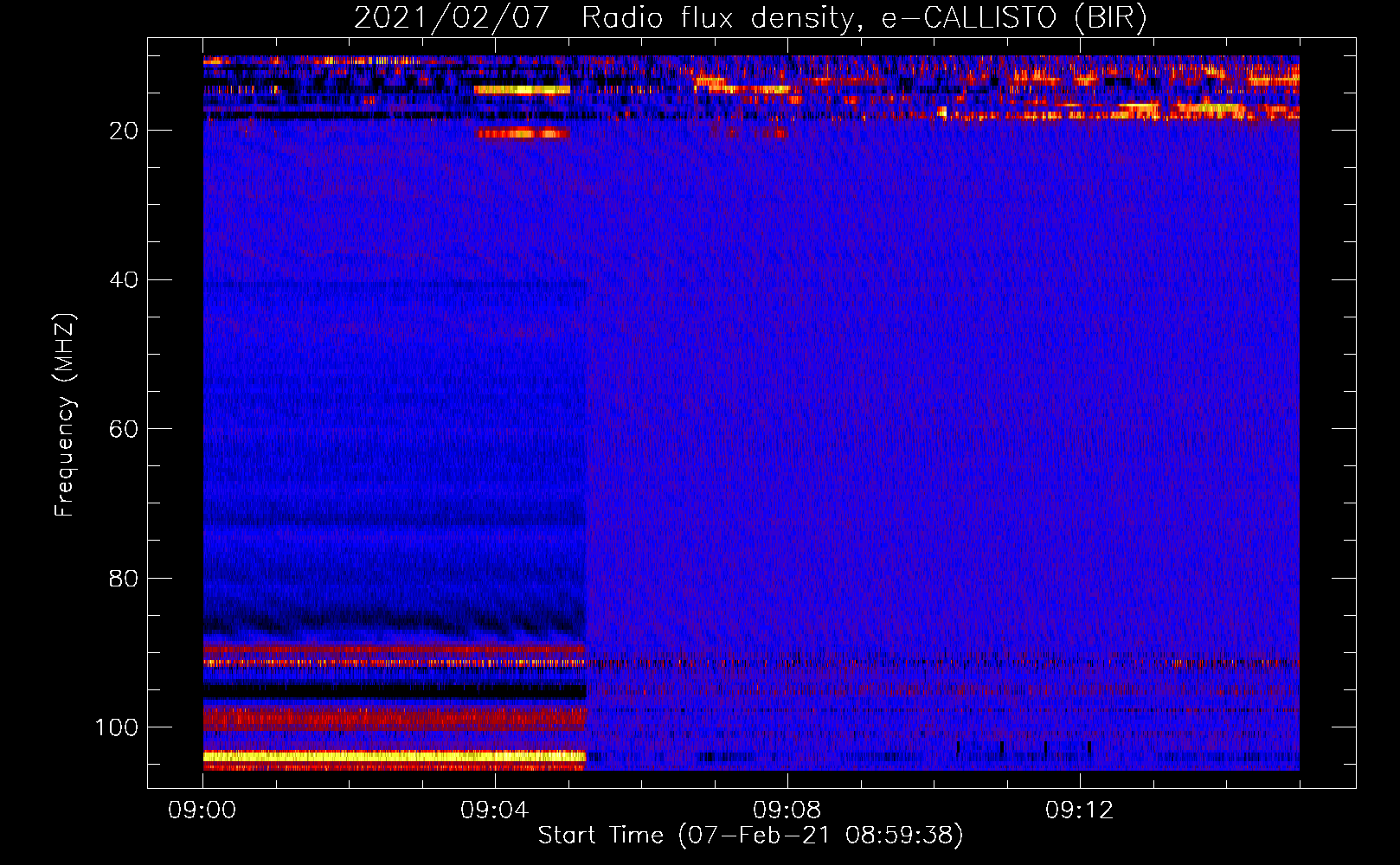Click the 80 MHz frequency tick label
1400x865 pixels.
125,578
